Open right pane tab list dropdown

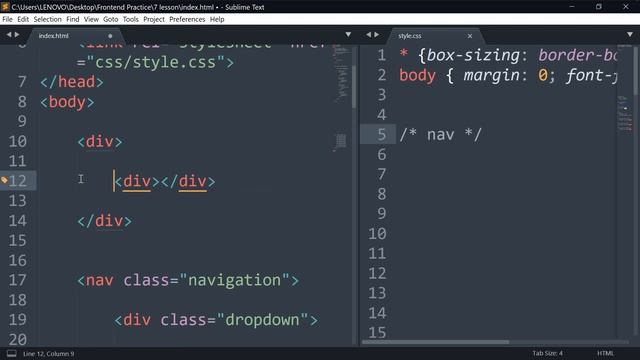[x=630, y=35]
